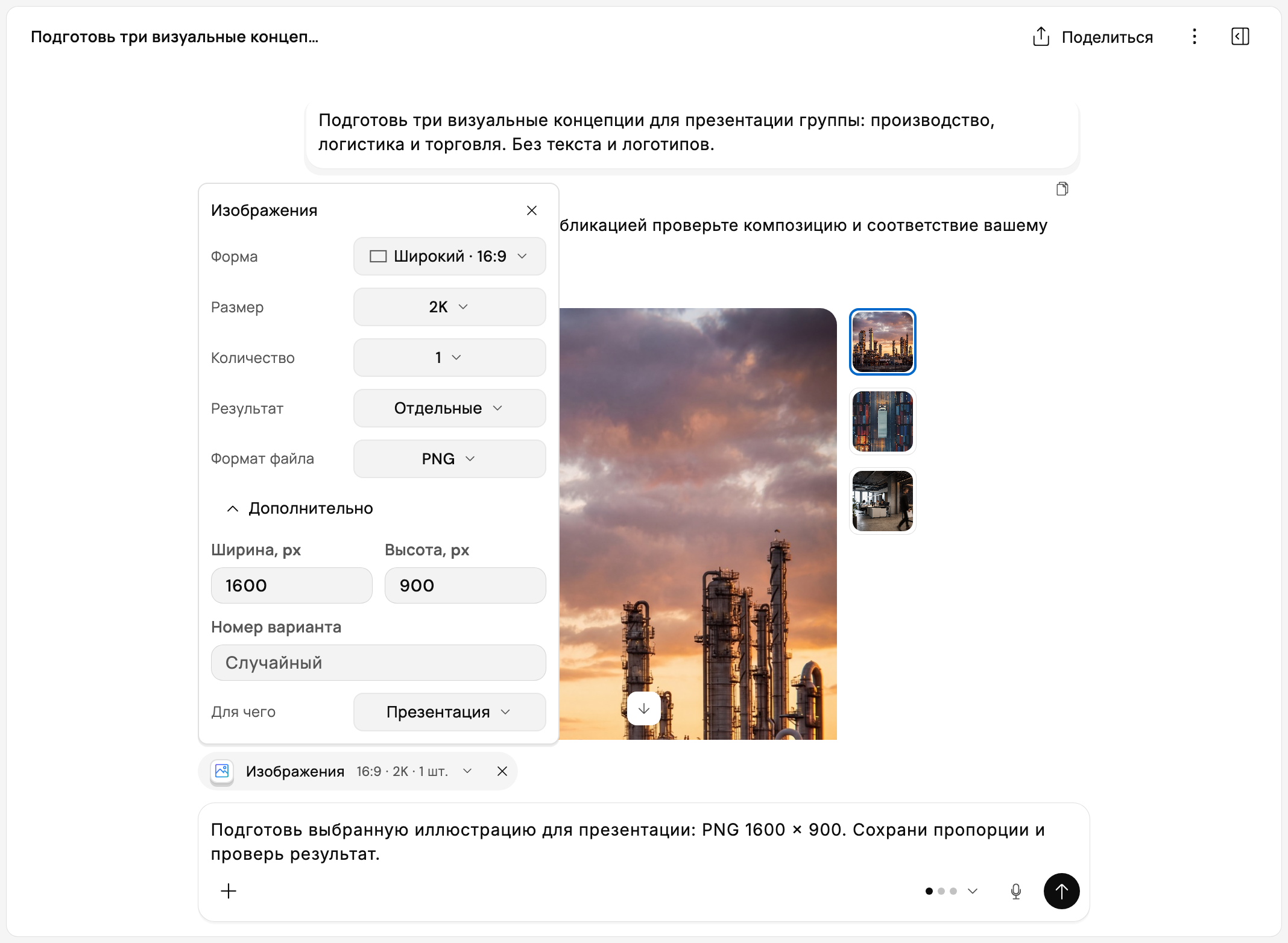Select the office interior thumbnail
Viewport: 1288px width, 943px height.
pos(882,501)
